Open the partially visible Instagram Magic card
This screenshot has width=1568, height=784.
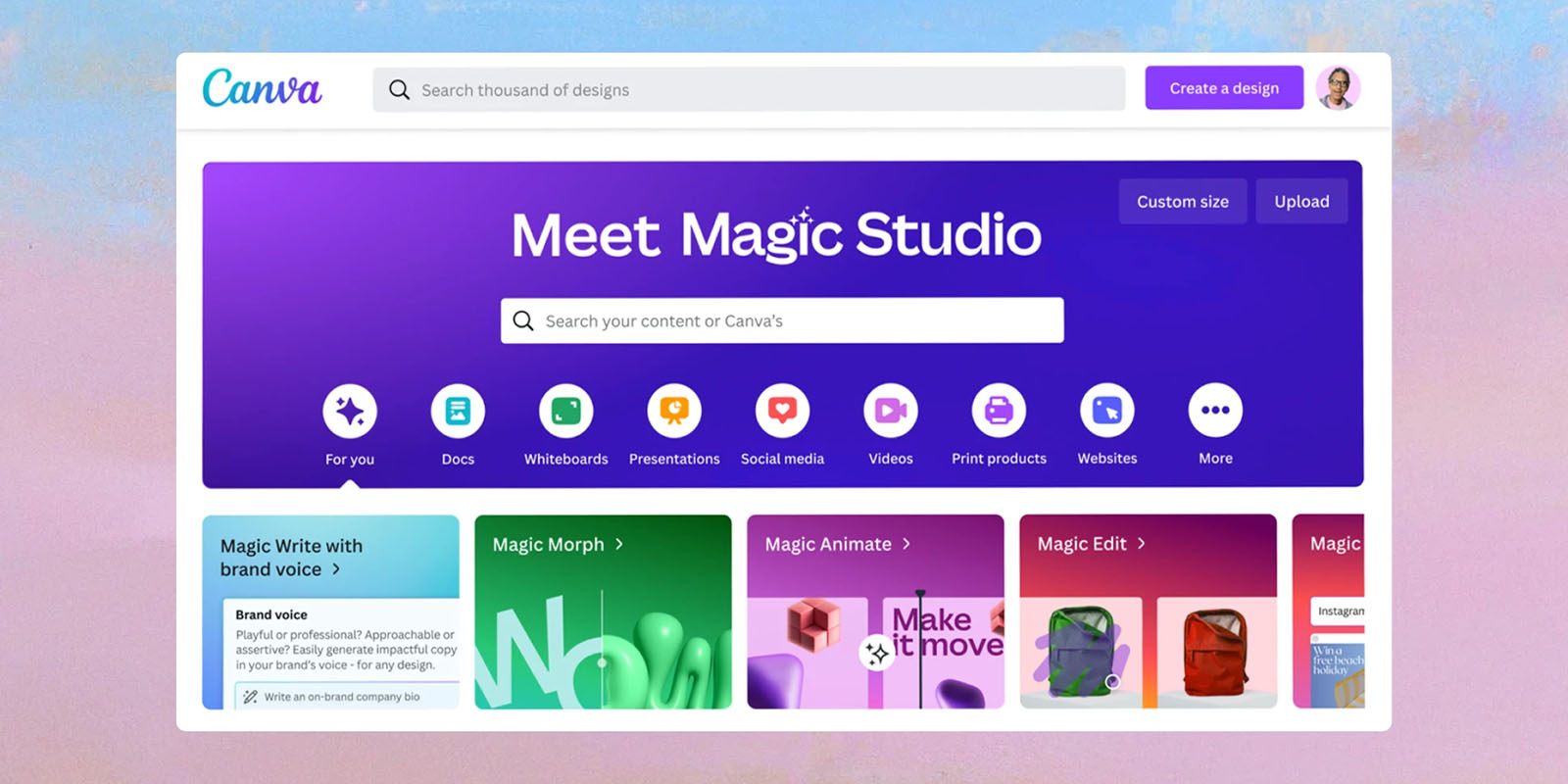tap(1329, 612)
